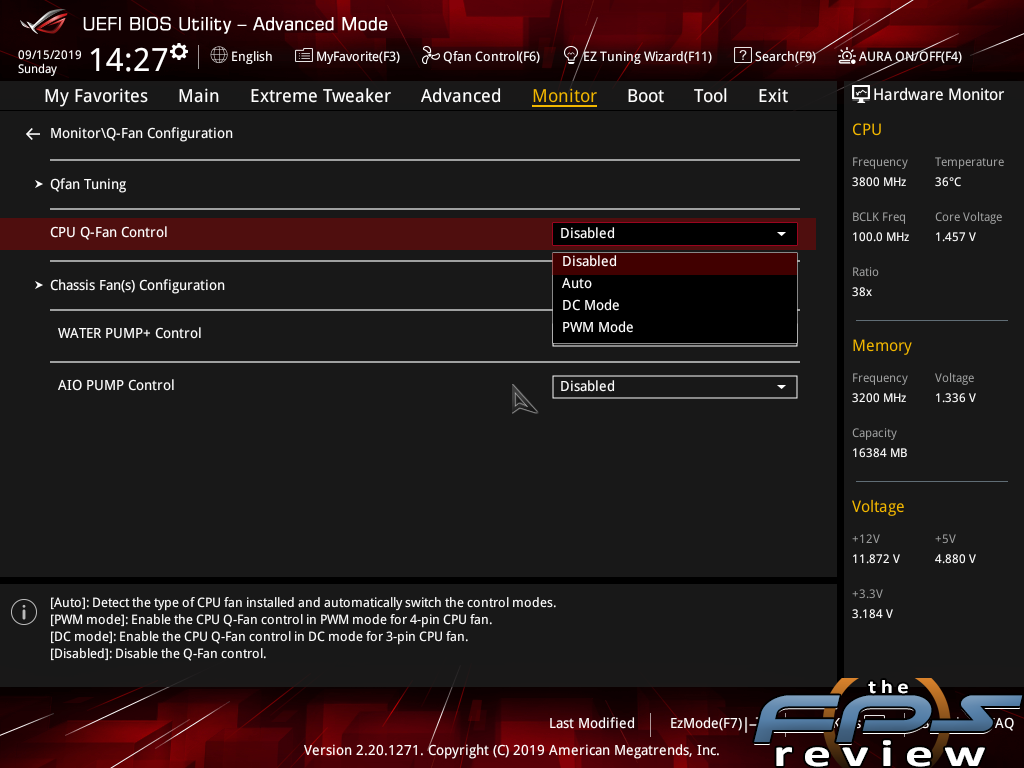Click memory capacity value 16384 MB
Viewport: 1024px width, 768px height.
tap(879, 453)
